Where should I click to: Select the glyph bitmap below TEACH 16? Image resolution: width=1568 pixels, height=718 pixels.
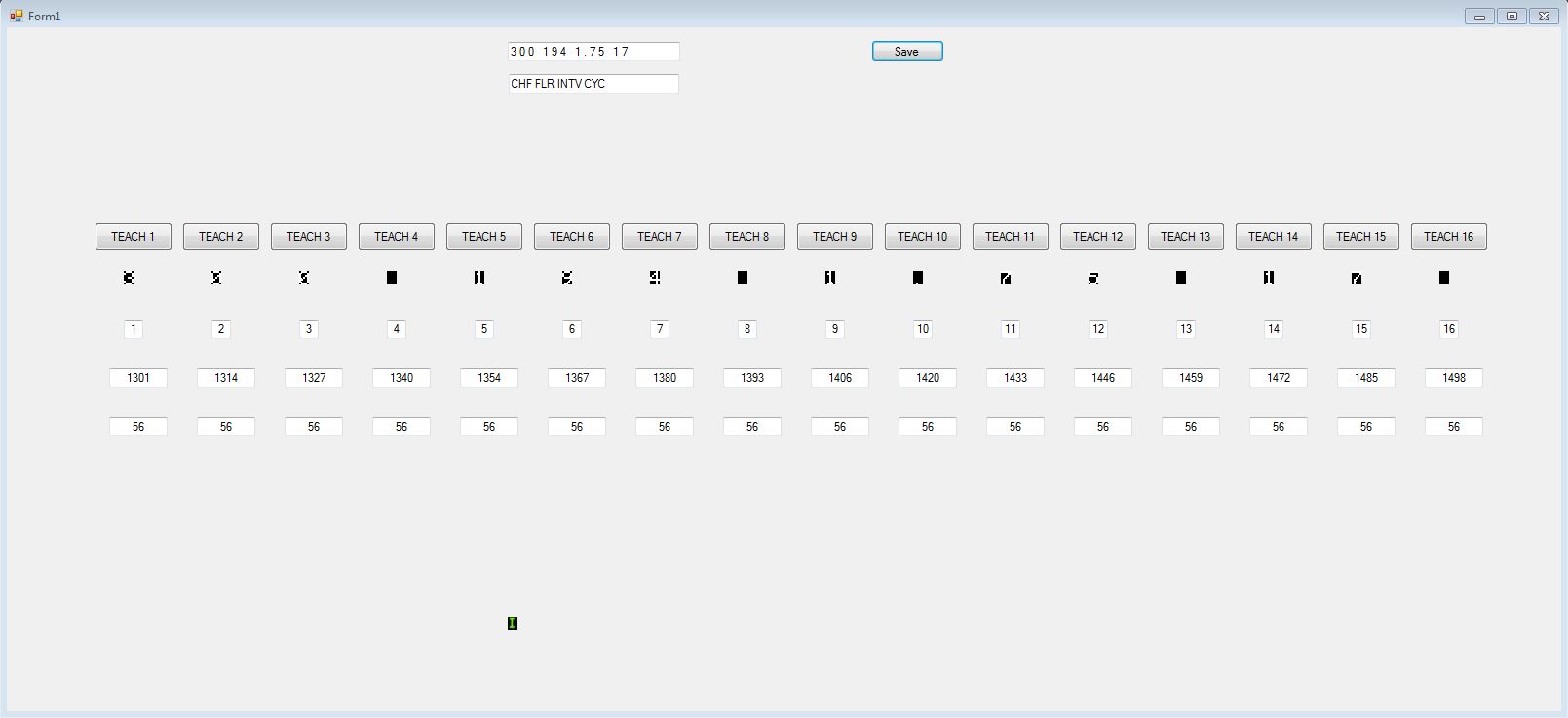coord(1444,278)
